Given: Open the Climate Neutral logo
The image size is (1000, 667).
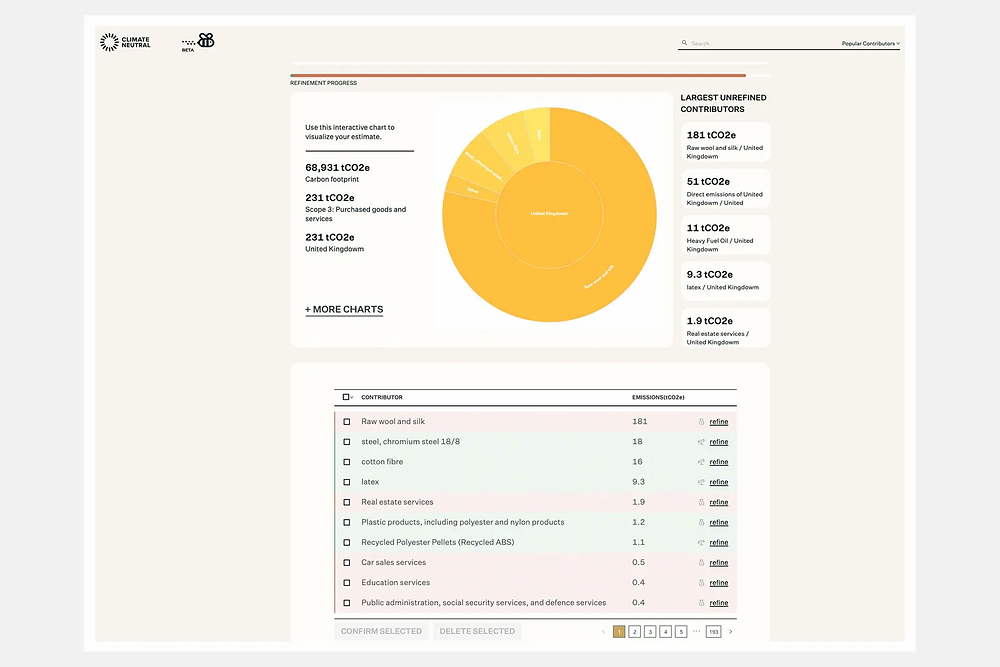Looking at the screenshot, I should 125,42.
